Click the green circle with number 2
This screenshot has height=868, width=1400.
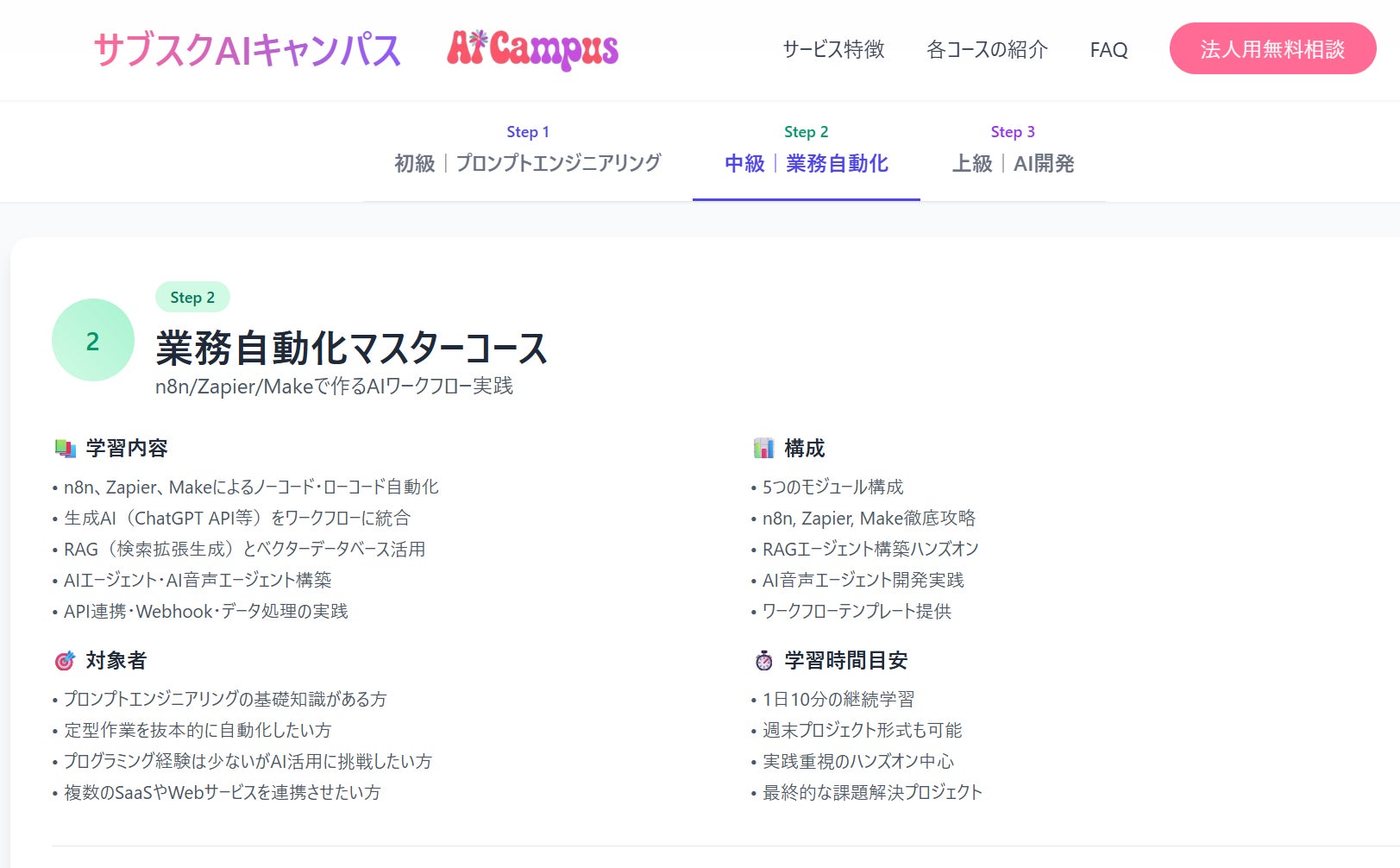93,340
